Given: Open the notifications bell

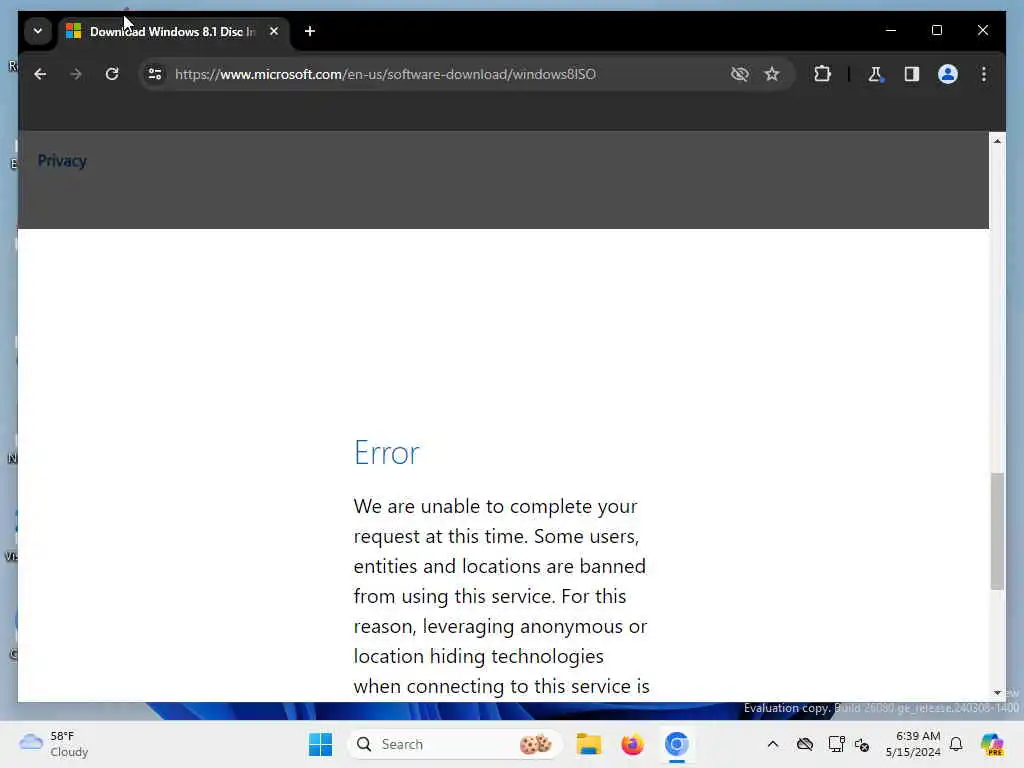Looking at the screenshot, I should 956,744.
